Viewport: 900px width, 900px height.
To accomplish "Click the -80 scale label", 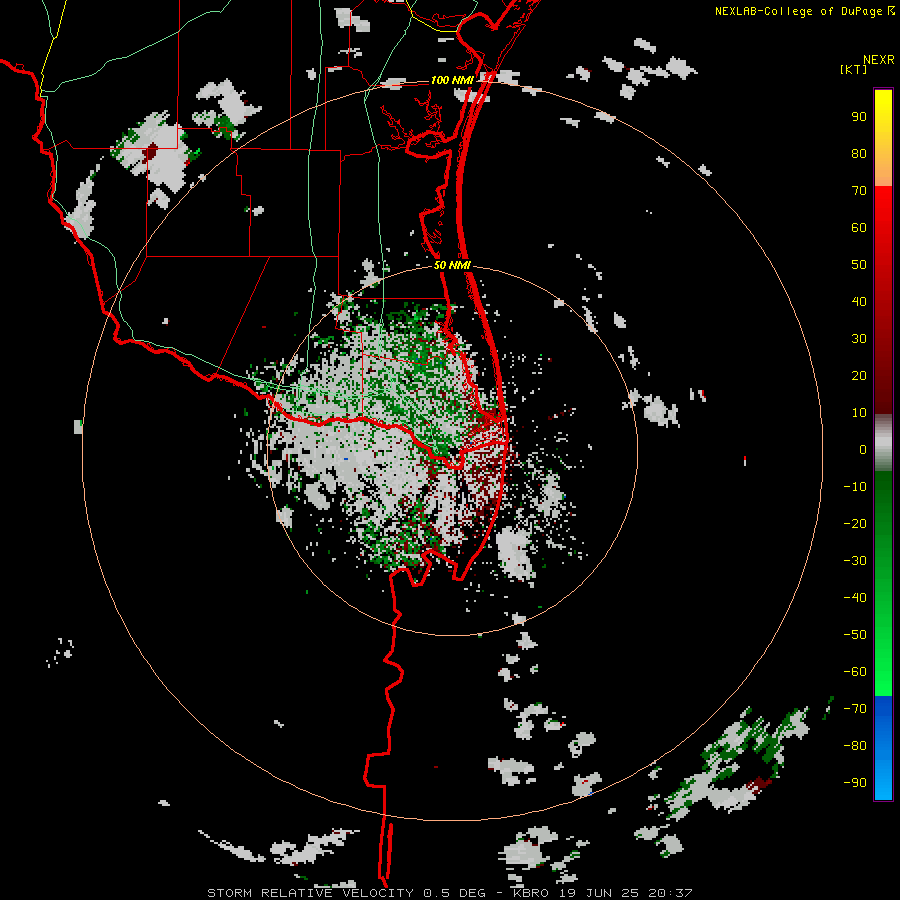I will pos(855,746).
